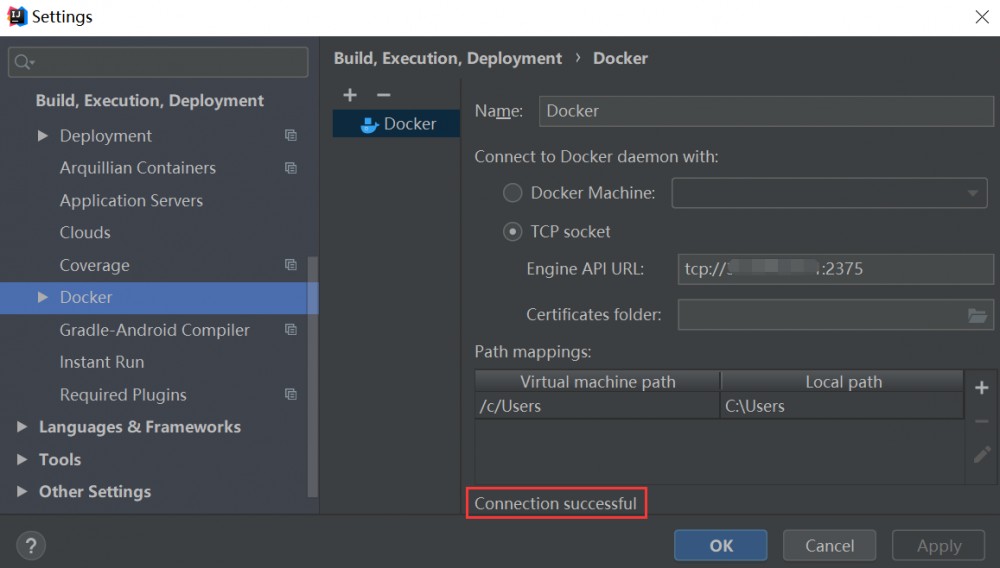Click the IntelliJ logo in title bar
Viewport: 1000px width, 568px height.
17,16
